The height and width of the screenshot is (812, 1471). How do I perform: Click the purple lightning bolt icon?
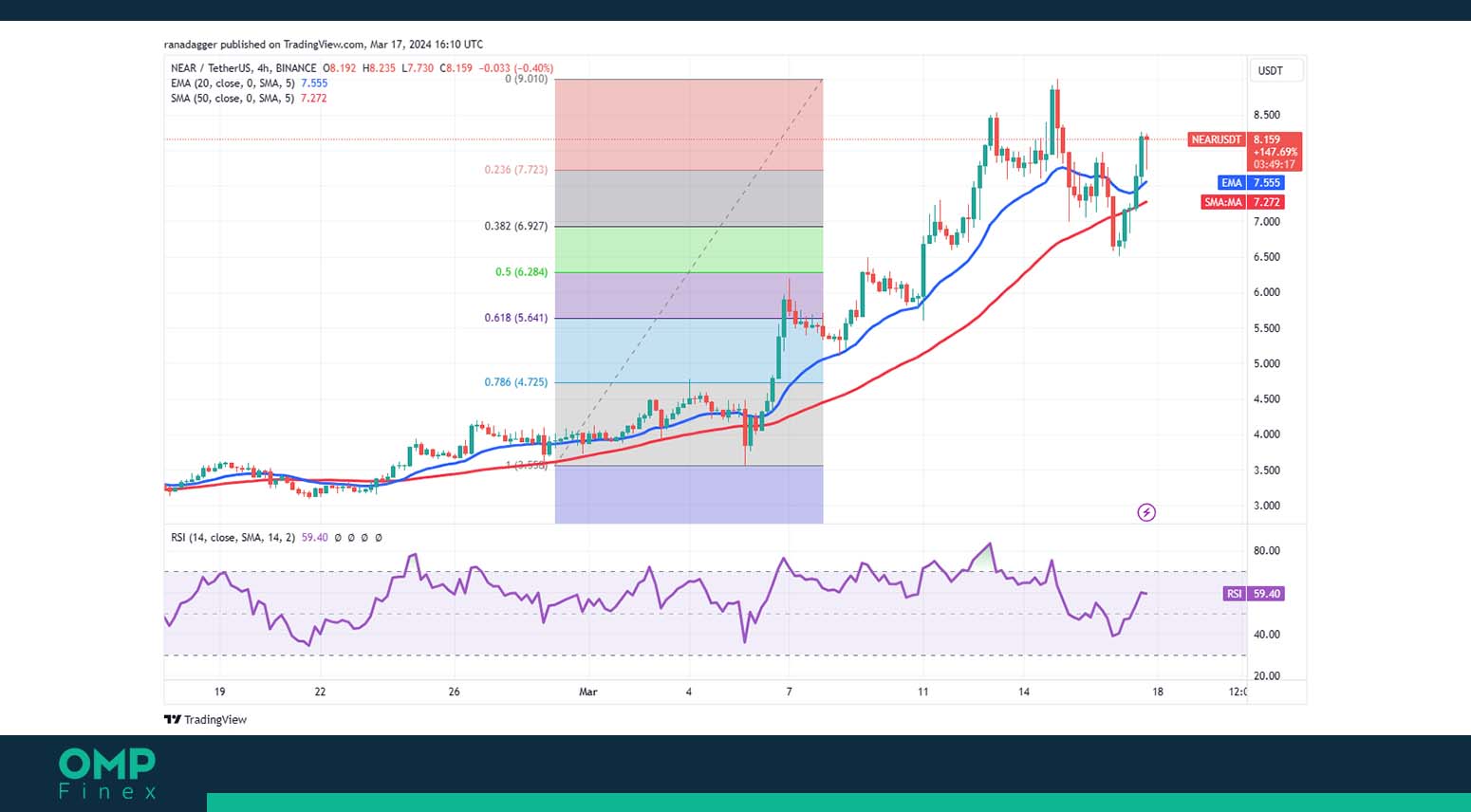pyautogui.click(x=1146, y=512)
